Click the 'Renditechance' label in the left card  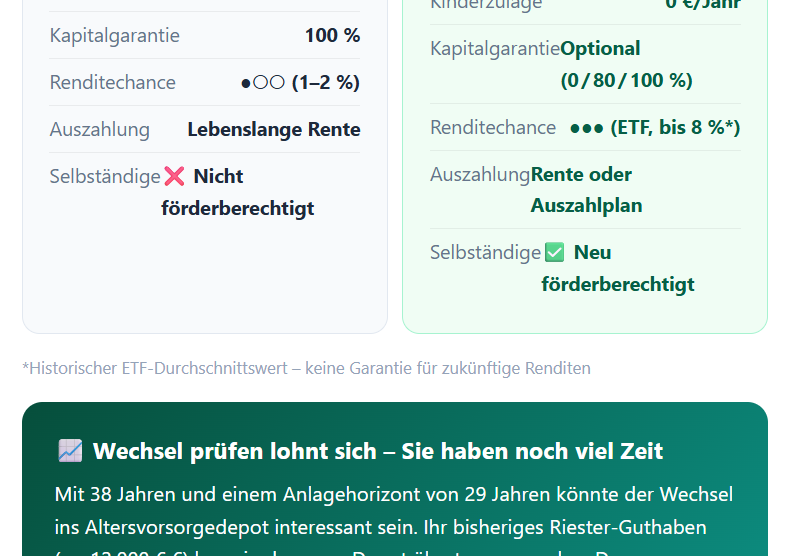(113, 82)
